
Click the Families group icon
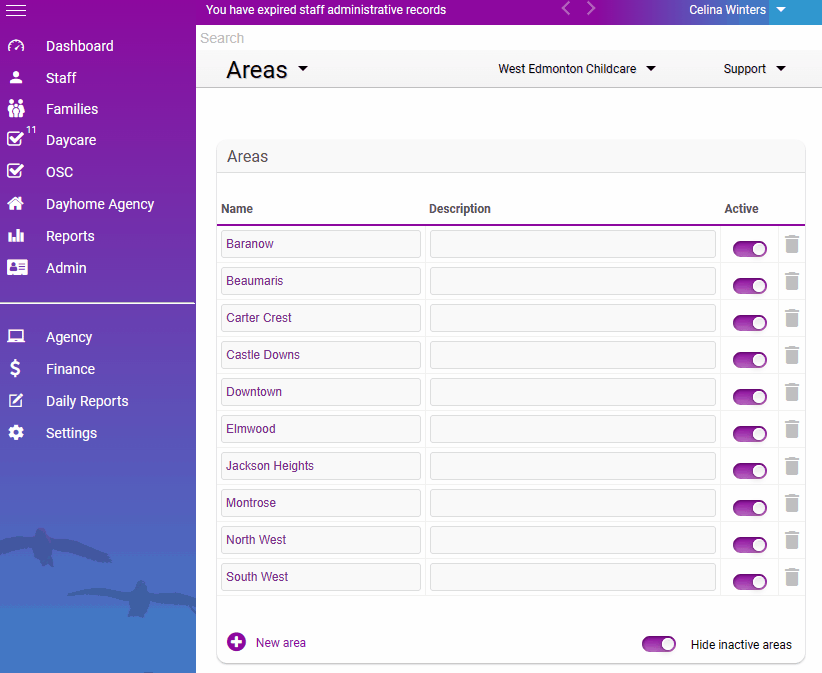click(x=16, y=108)
